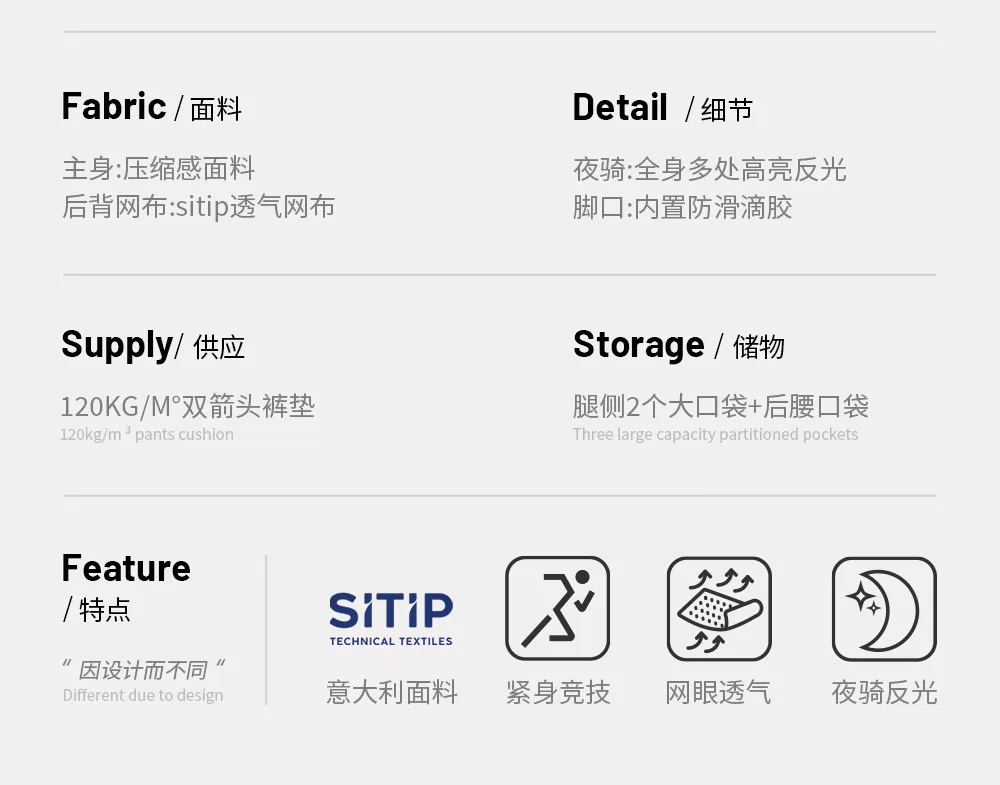Image resolution: width=1000 pixels, height=785 pixels.
Task: Click the Fabric / 面料 heading
Action: click(151, 107)
